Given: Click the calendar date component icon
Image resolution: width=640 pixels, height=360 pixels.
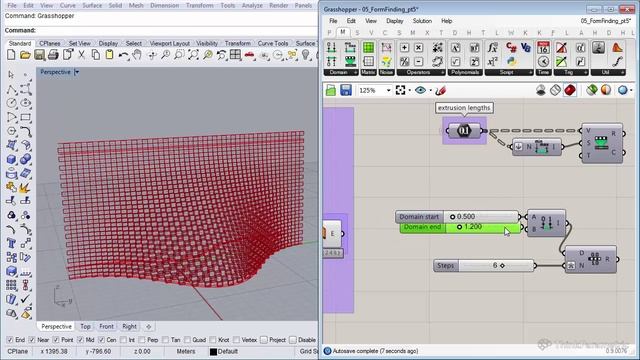Looking at the screenshot, I should click(x=543, y=48).
